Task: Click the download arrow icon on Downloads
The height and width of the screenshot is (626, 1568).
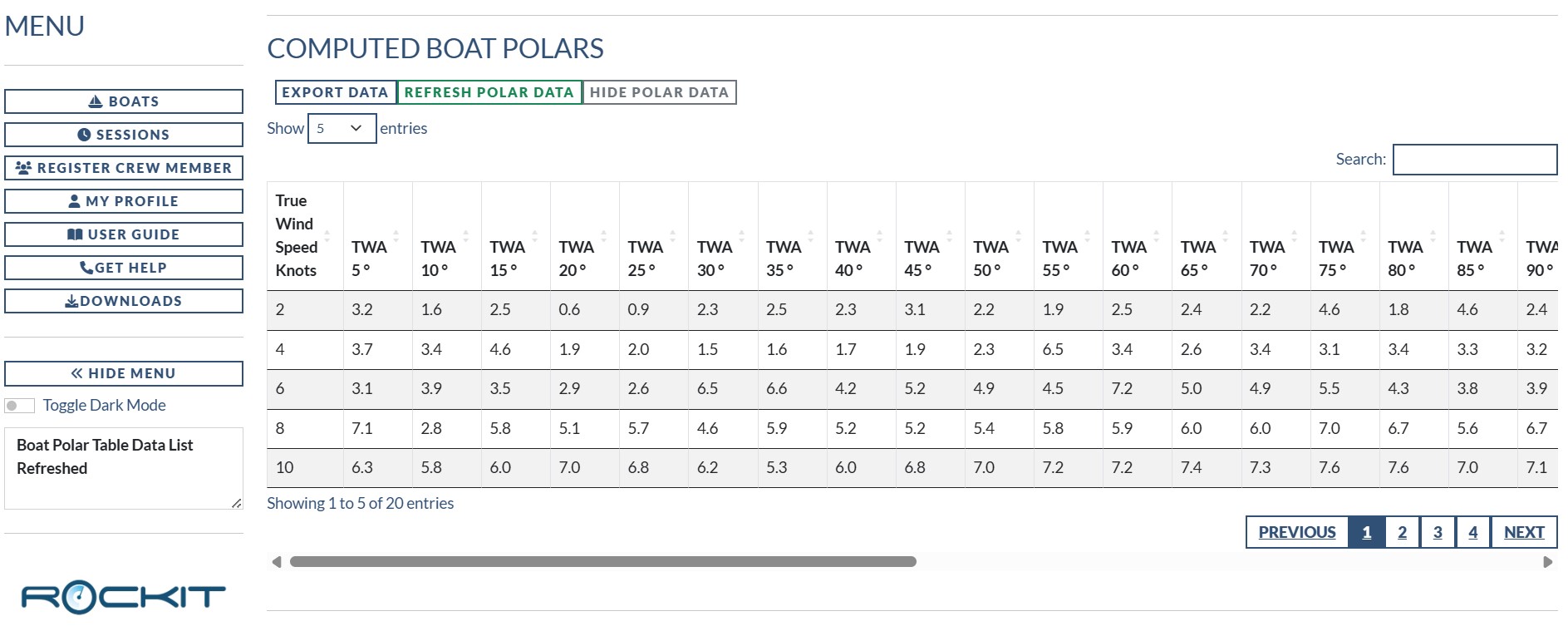Action: click(x=71, y=301)
